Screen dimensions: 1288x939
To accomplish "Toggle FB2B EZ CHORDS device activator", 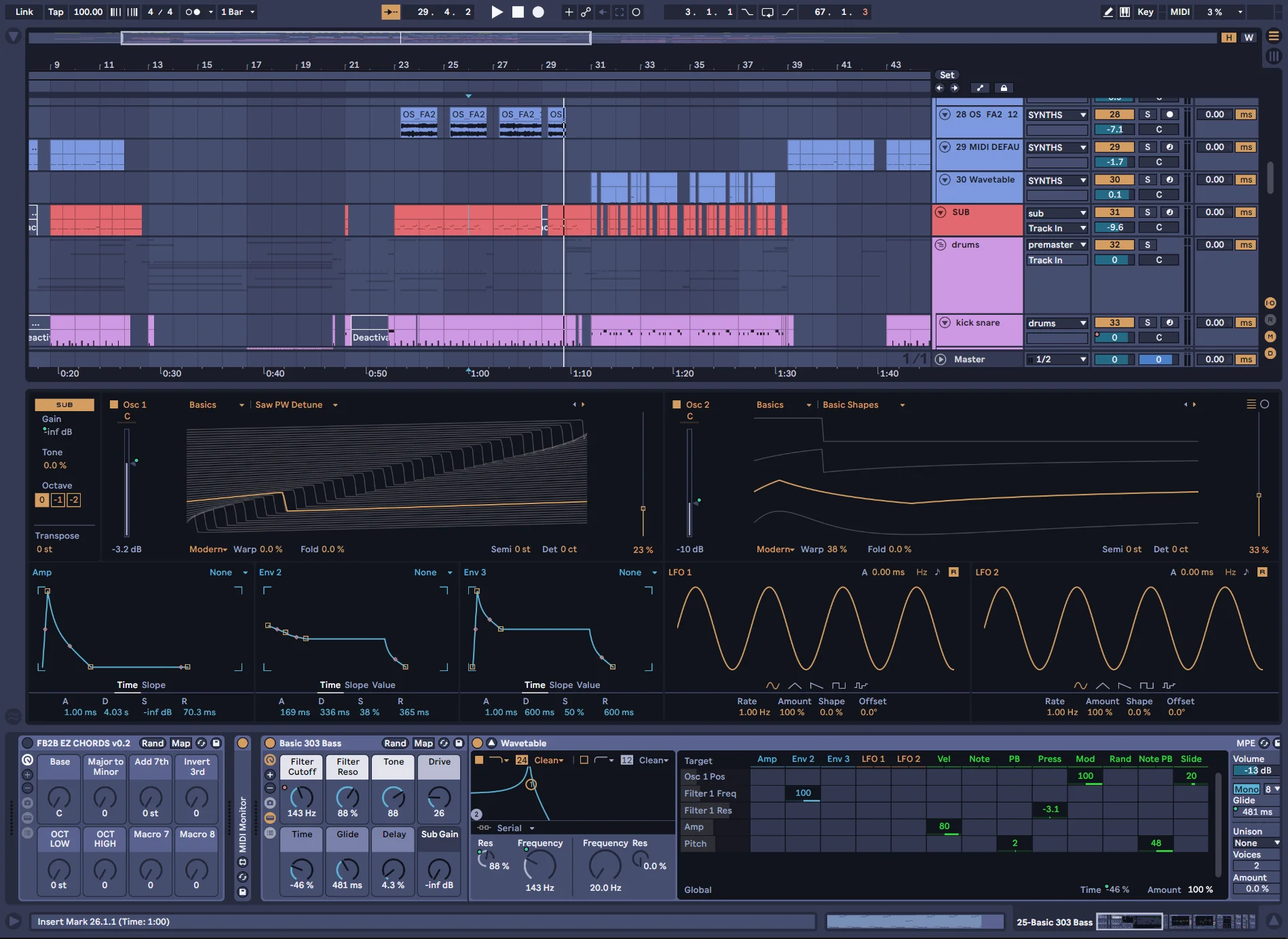I will pyautogui.click(x=27, y=743).
